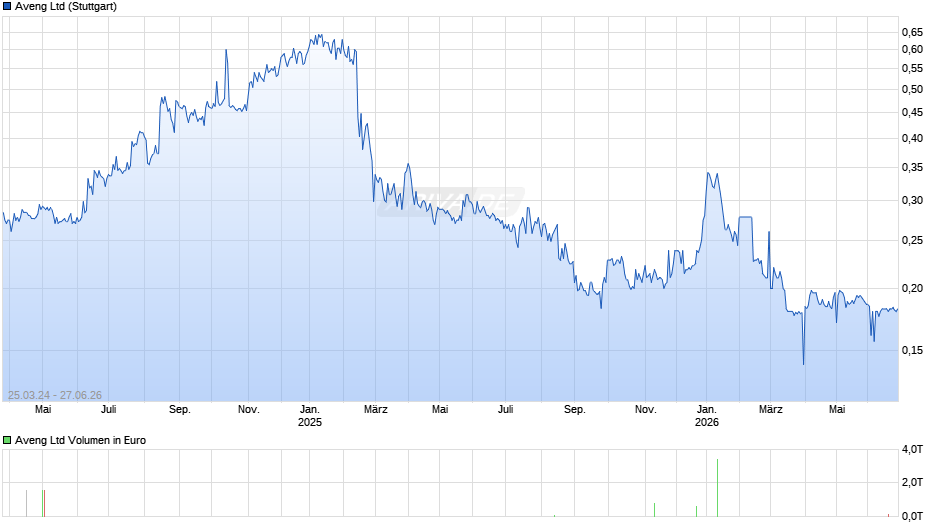Click the 0,40 price axis label
Image resolution: width=940 pixels, height=526 pixels.
912,138
